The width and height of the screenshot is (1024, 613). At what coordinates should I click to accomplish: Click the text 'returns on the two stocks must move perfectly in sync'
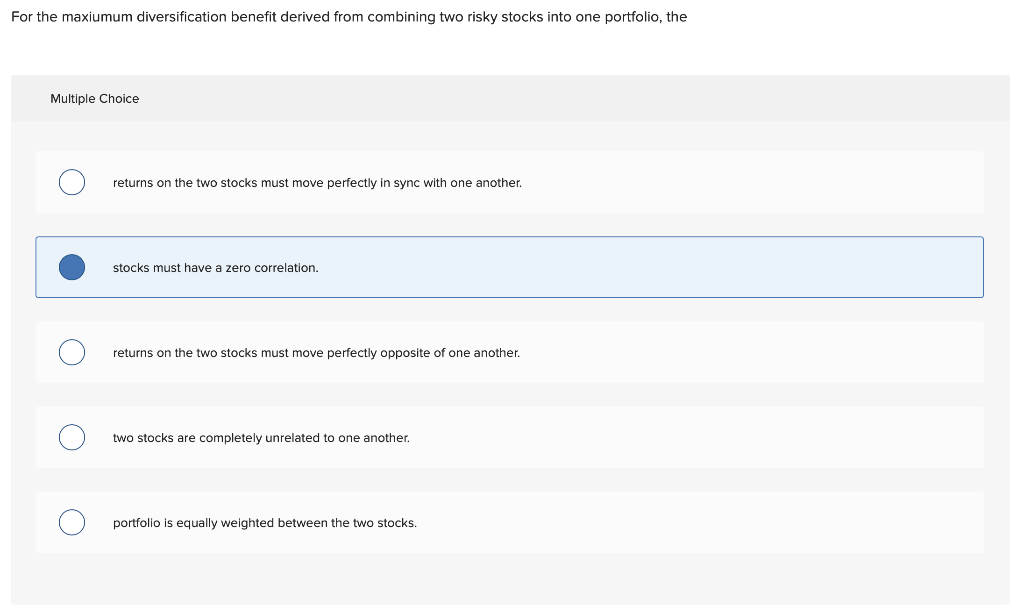click(x=316, y=183)
